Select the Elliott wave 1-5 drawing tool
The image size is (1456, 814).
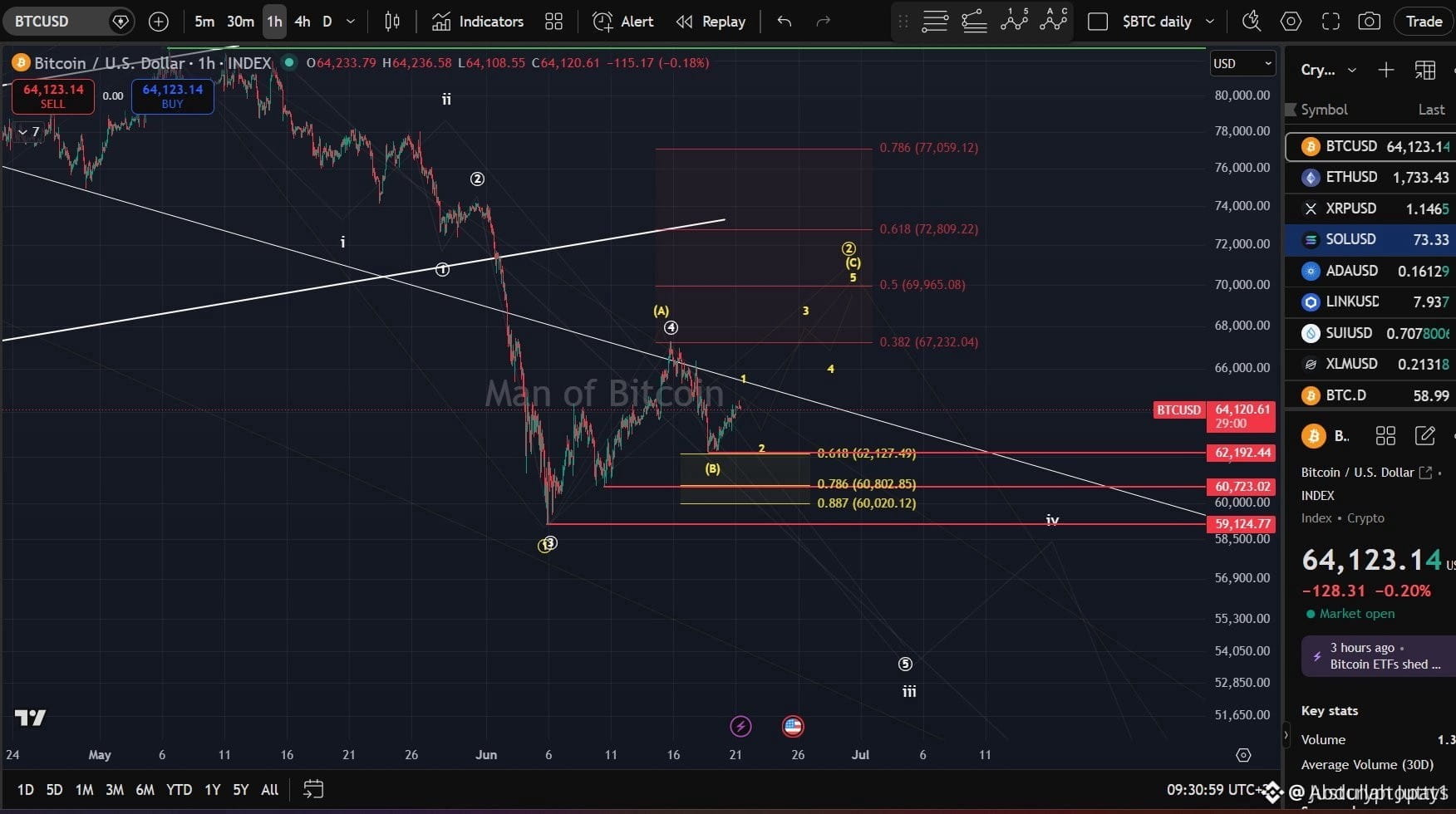click(1015, 20)
